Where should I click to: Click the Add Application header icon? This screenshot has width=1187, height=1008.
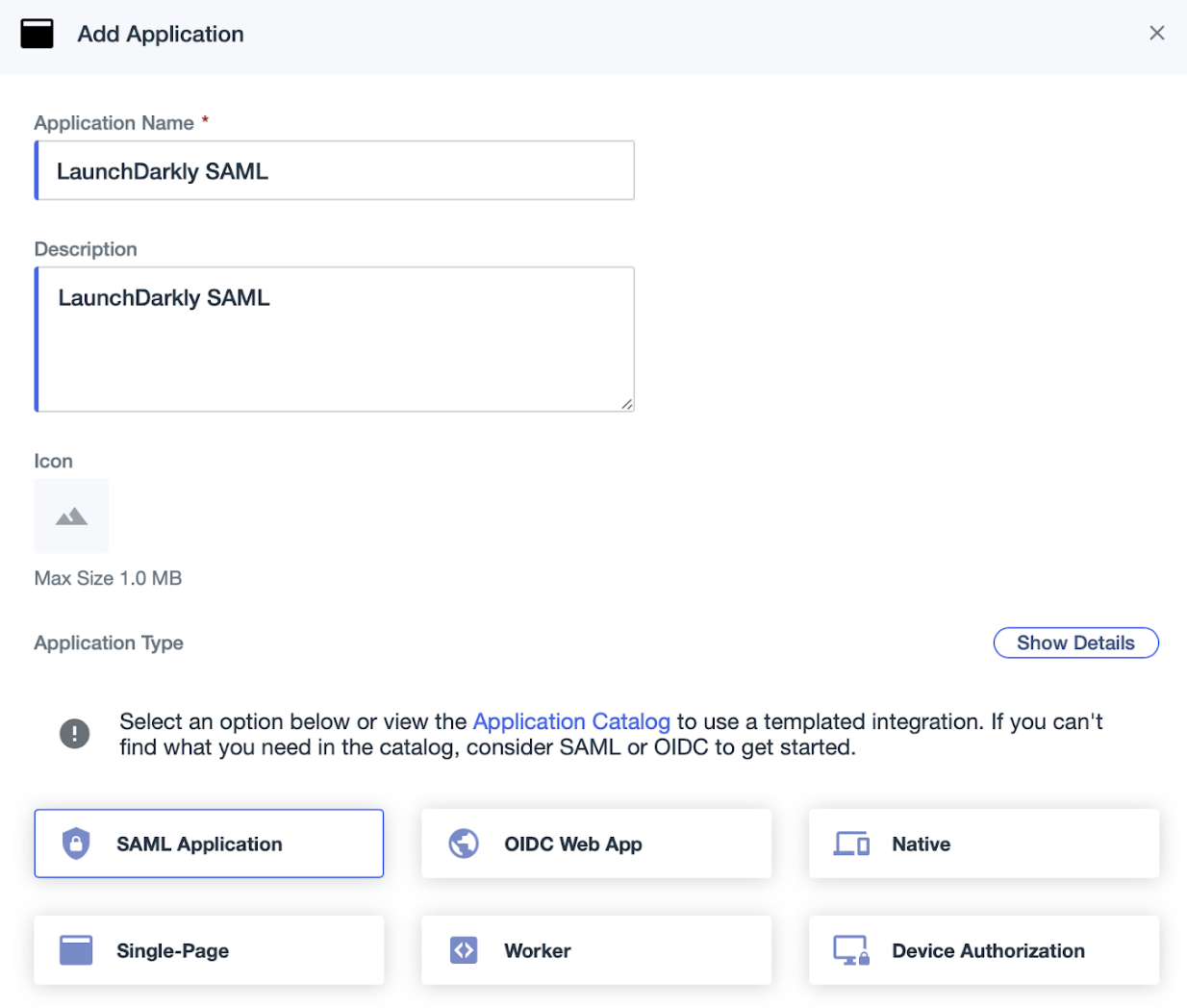click(37, 33)
